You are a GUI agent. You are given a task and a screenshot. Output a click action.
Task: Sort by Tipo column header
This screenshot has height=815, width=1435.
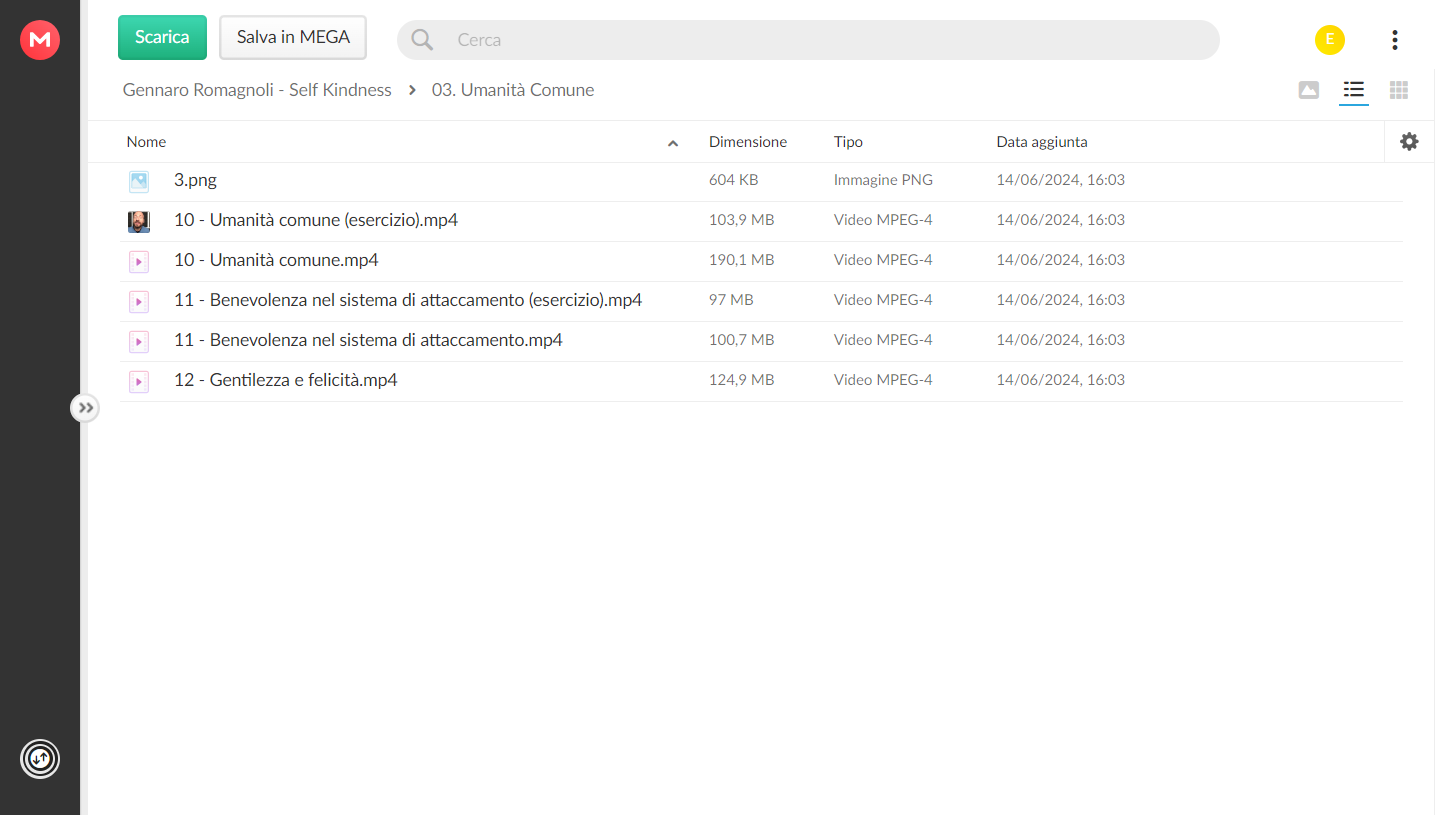point(848,142)
